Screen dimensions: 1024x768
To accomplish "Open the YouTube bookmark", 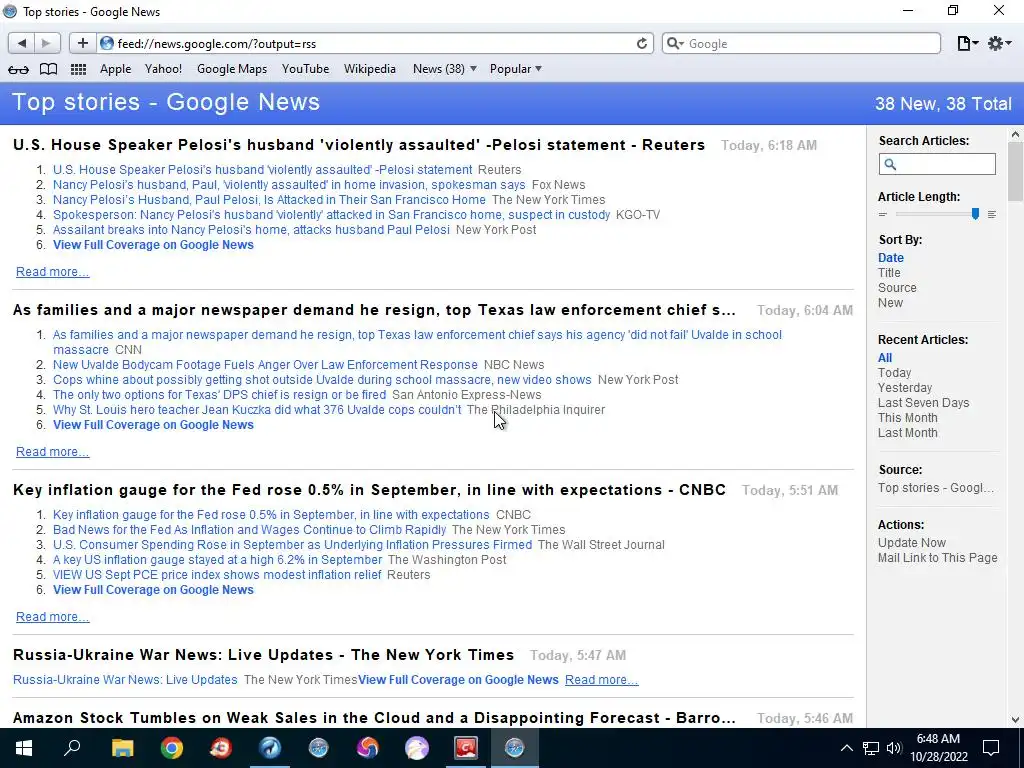I will point(305,69).
